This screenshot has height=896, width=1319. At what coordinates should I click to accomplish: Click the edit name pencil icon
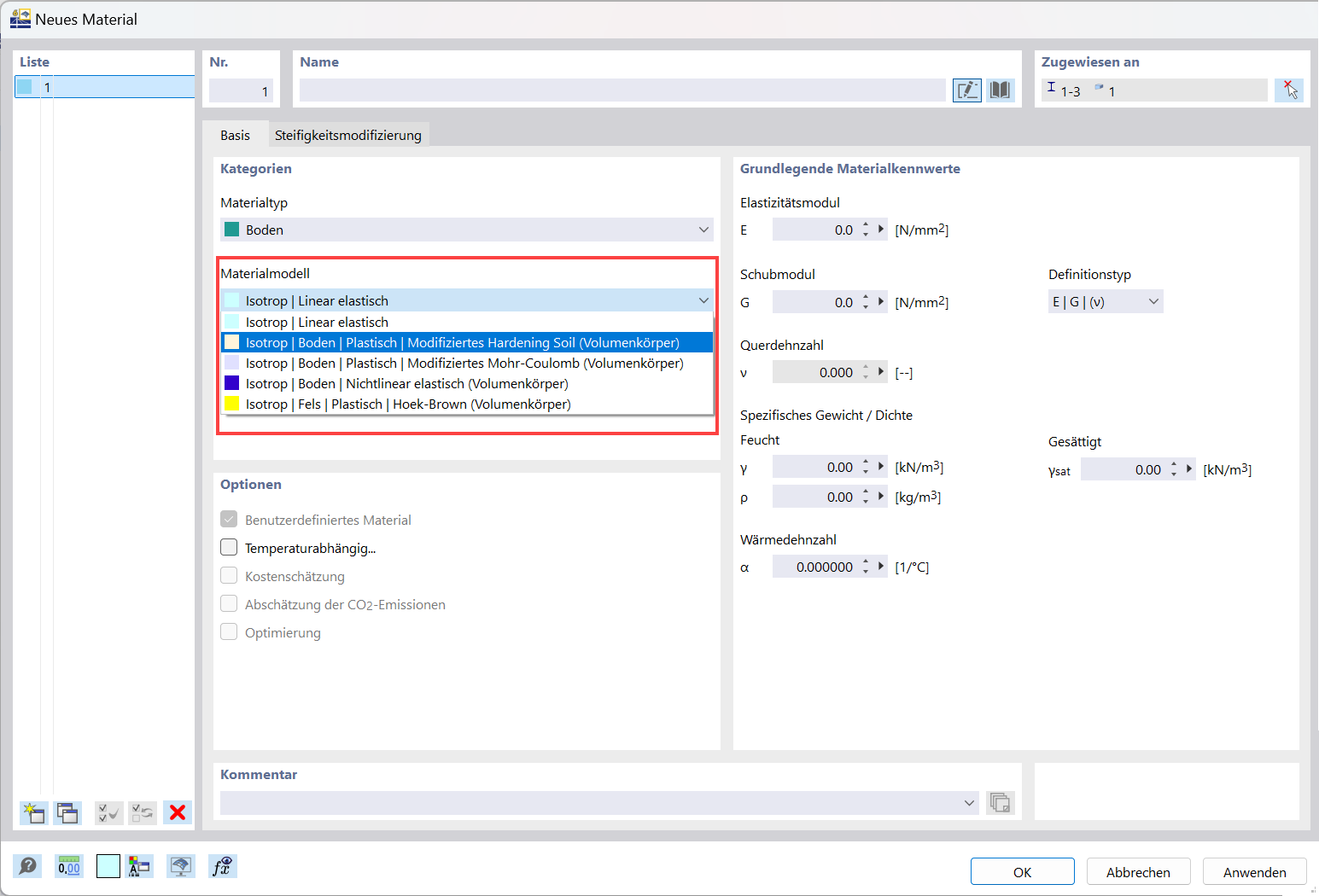tap(967, 90)
